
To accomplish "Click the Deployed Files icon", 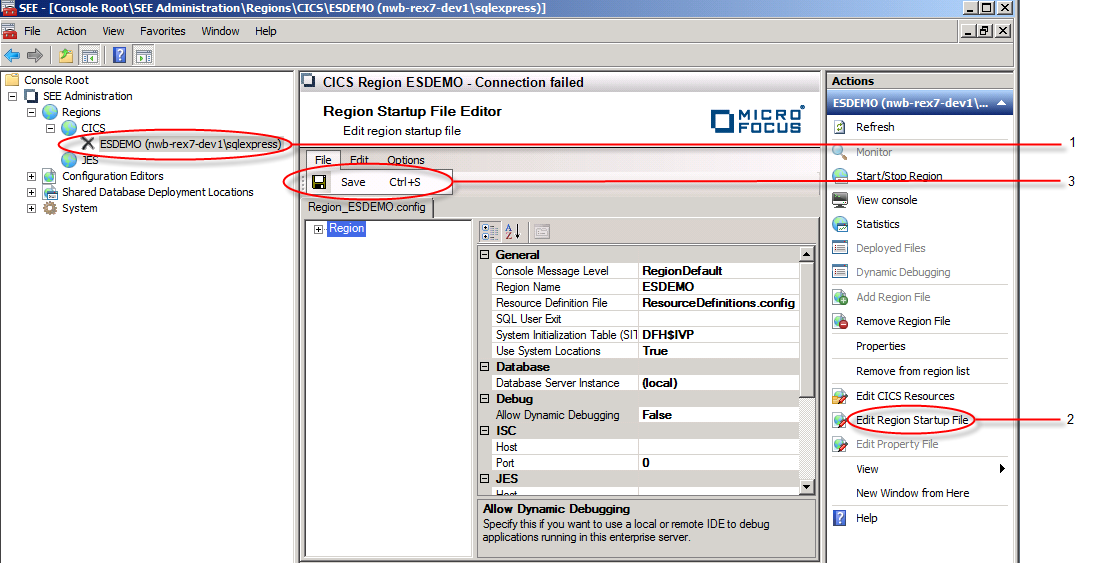I will pyautogui.click(x=840, y=248).
